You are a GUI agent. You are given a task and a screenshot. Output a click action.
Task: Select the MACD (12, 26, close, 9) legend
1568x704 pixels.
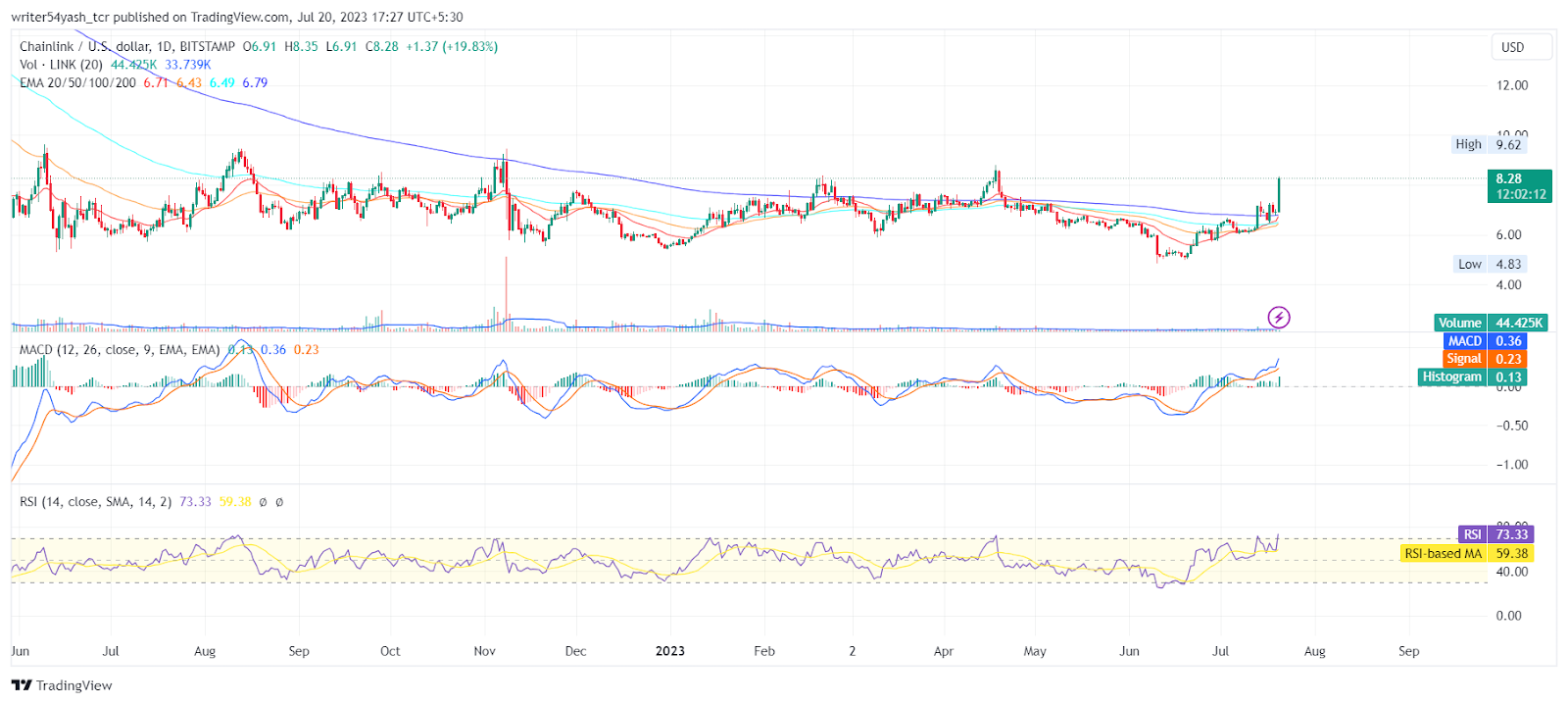click(120, 349)
